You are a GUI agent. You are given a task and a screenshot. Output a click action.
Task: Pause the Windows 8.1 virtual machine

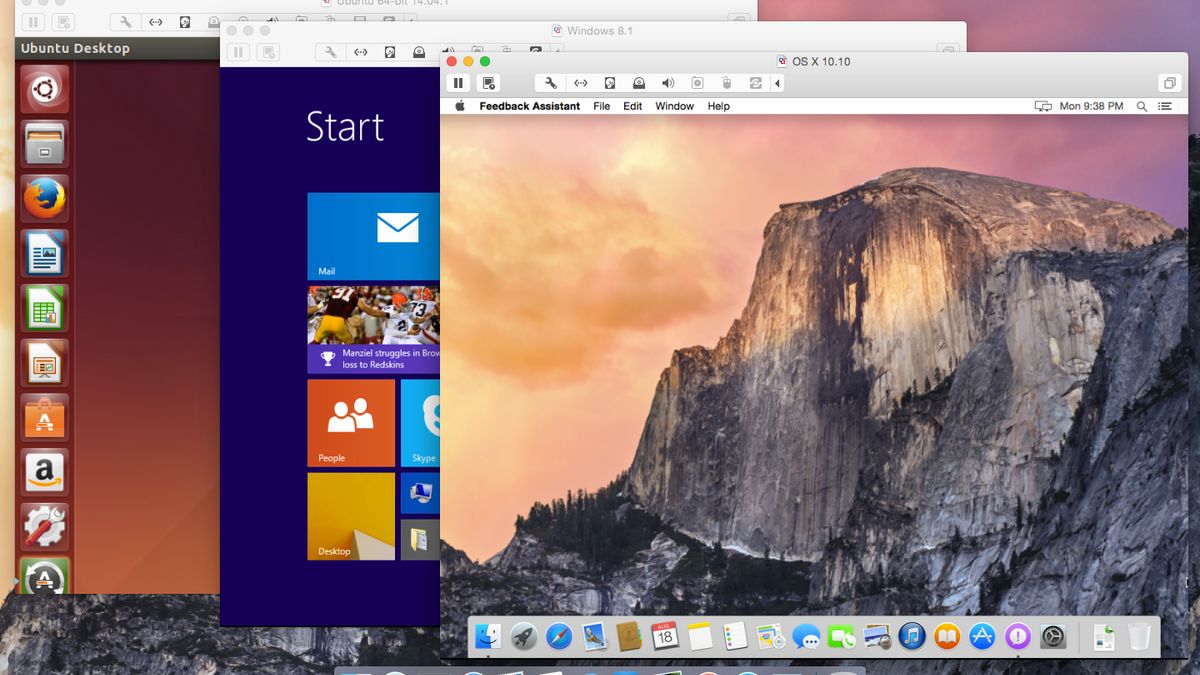pyautogui.click(x=238, y=52)
